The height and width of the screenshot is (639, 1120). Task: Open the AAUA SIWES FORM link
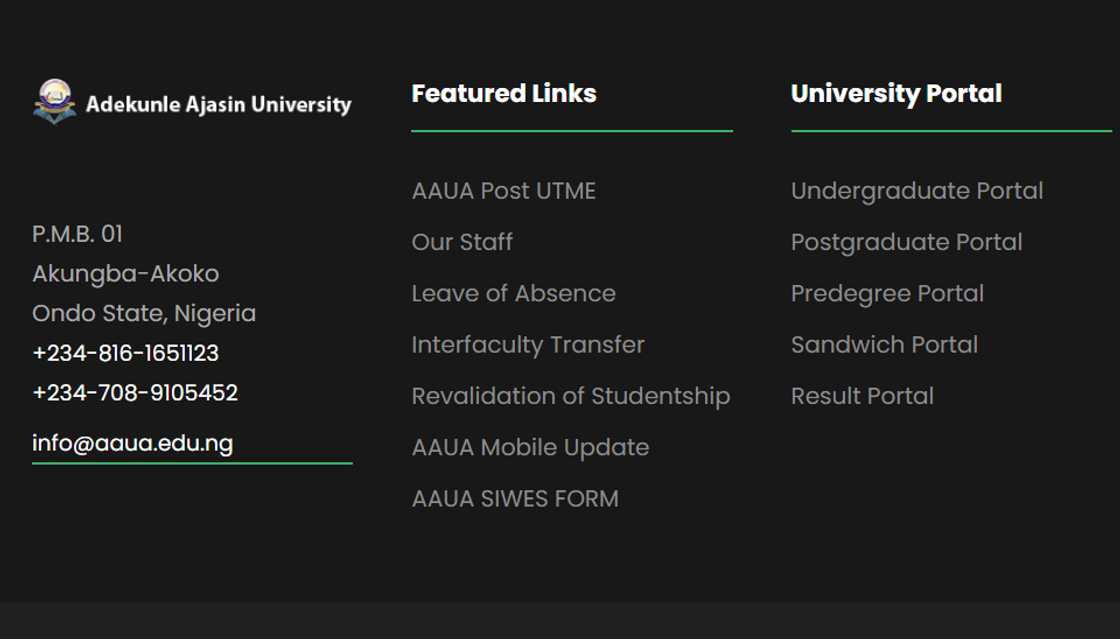[x=515, y=499]
